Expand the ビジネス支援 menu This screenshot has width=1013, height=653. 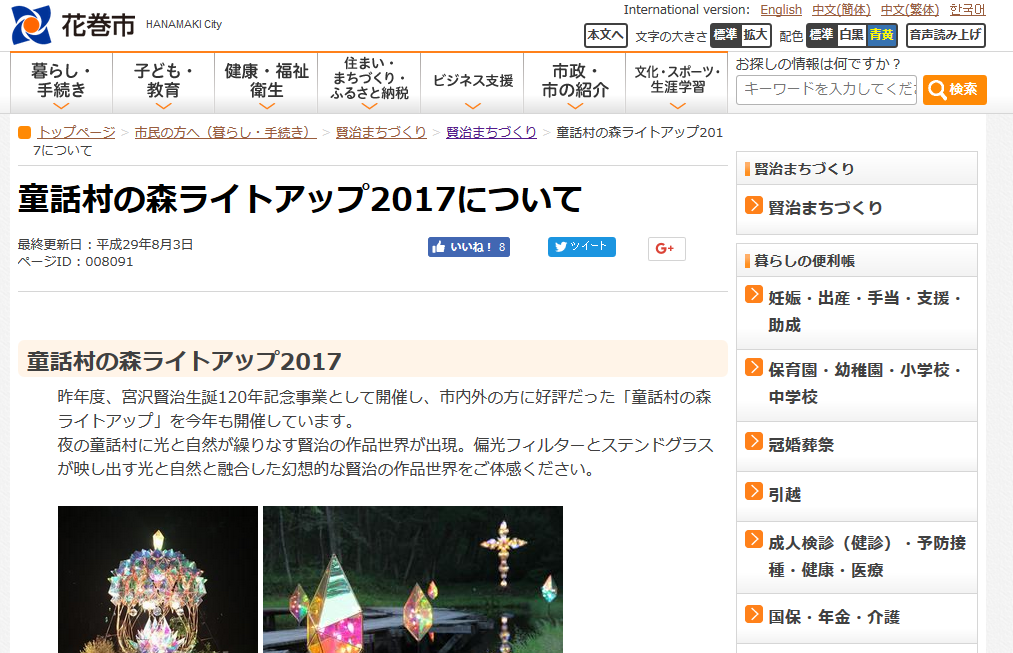click(472, 83)
